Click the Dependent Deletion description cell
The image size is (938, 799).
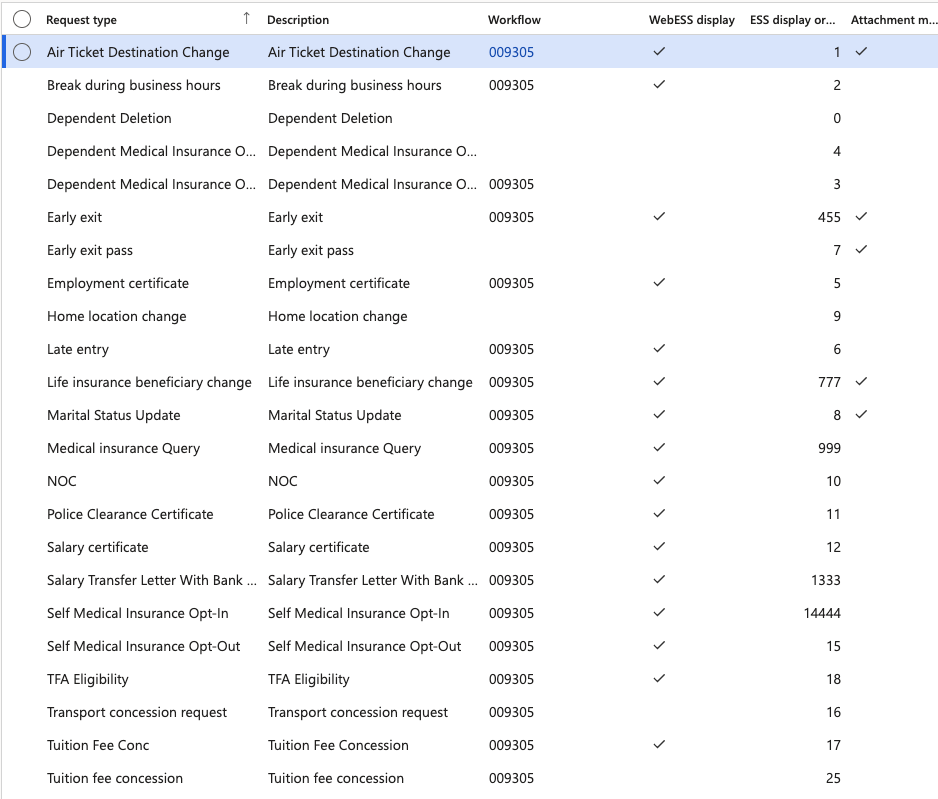(x=330, y=118)
